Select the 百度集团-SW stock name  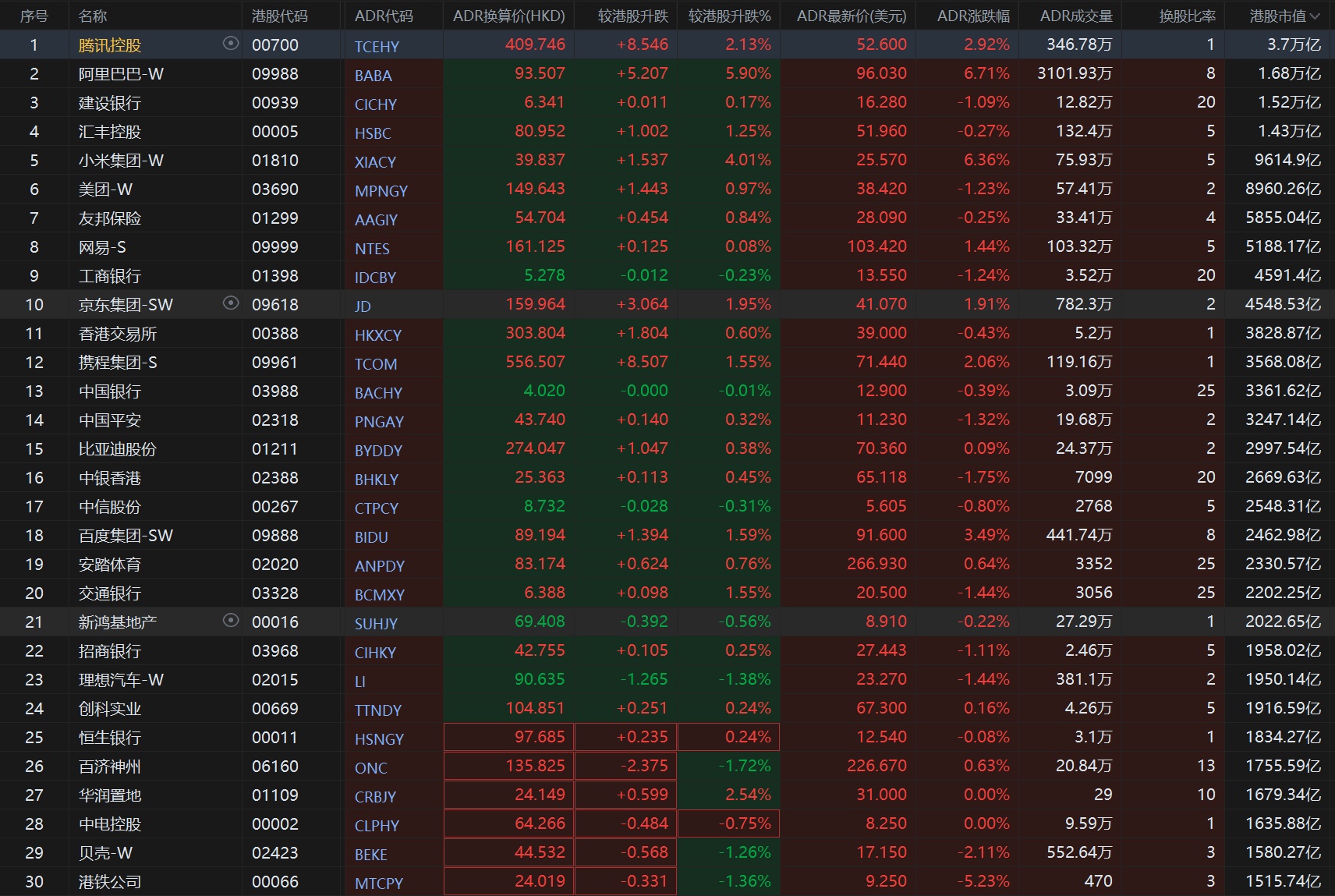tap(126, 536)
